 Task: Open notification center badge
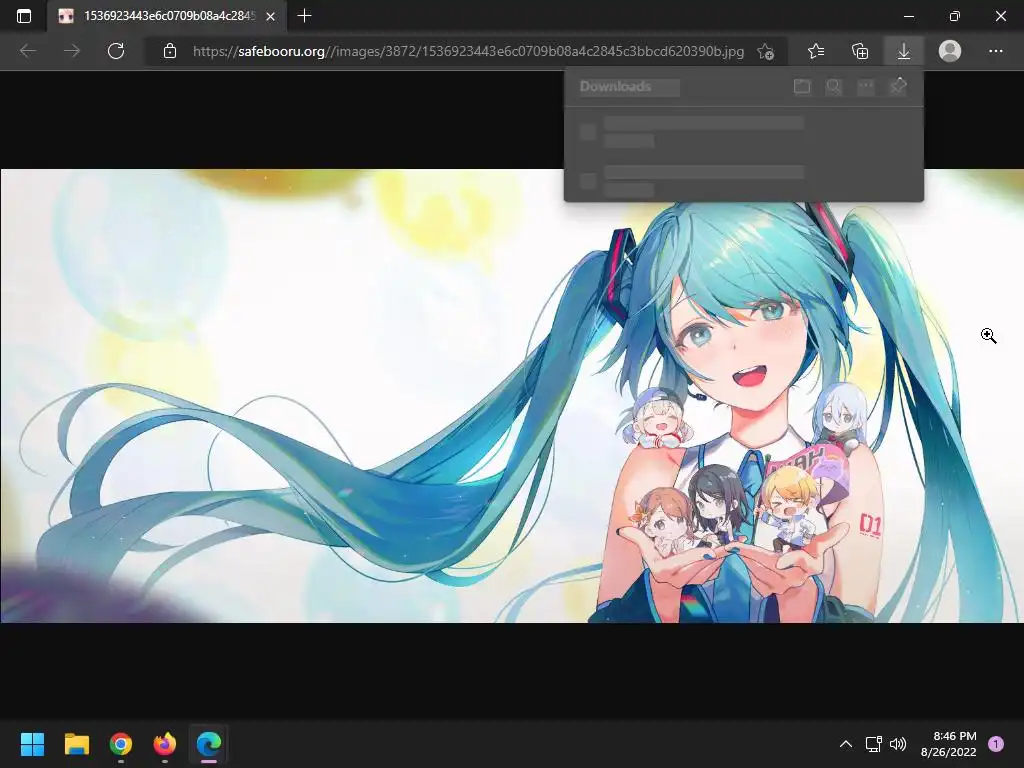[996, 743]
